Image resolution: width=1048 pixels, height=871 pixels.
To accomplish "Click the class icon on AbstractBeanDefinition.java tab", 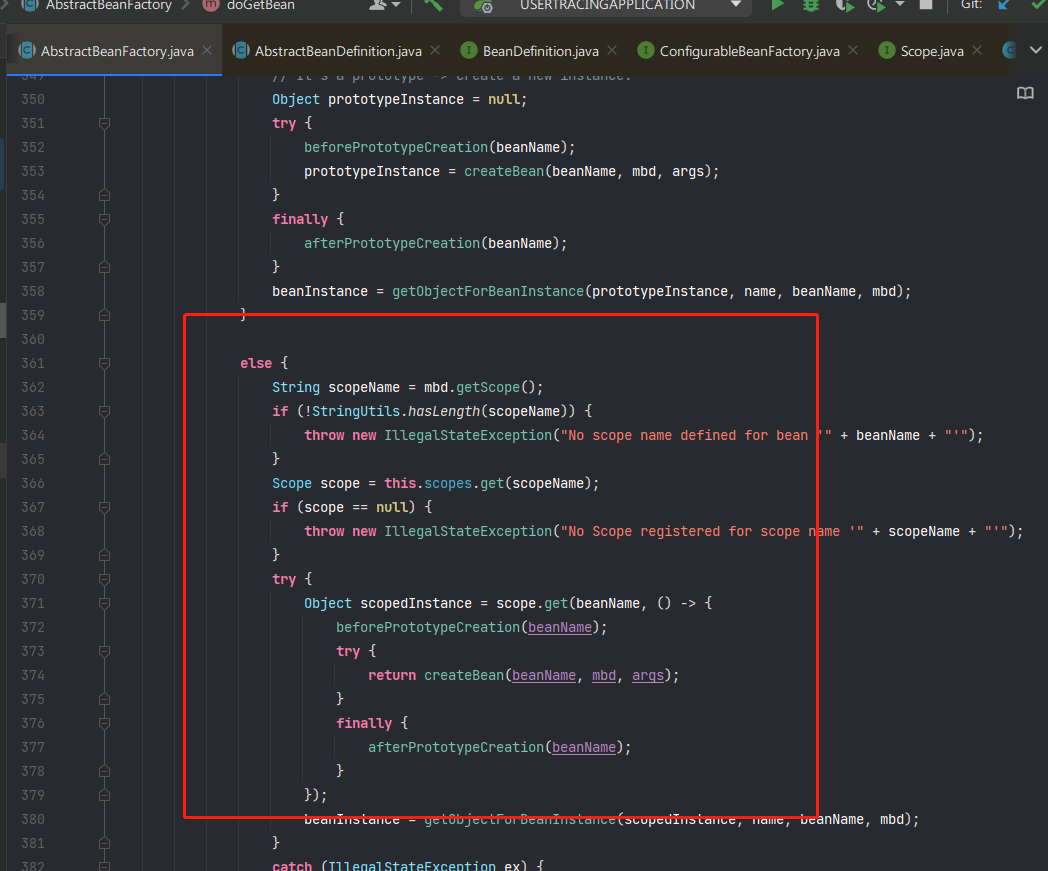I will point(241,51).
